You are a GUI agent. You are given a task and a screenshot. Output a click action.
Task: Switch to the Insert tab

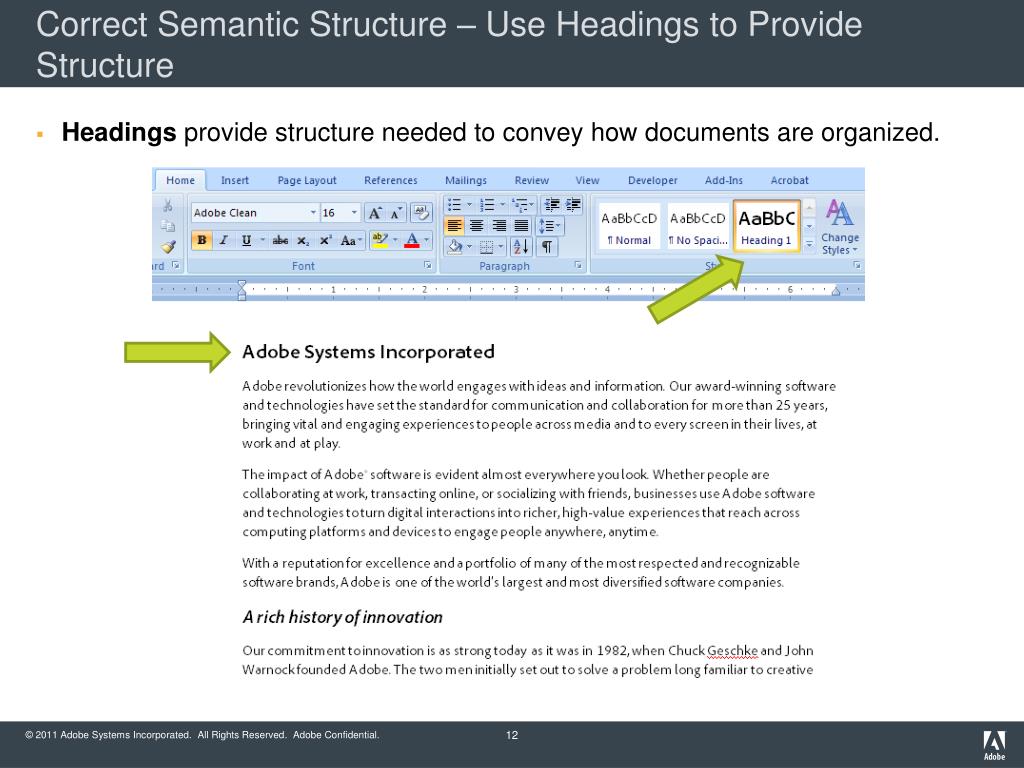(235, 180)
